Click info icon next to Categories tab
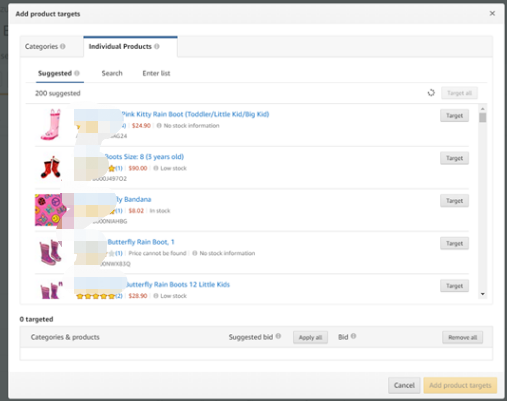The image size is (507, 401). [x=63, y=46]
